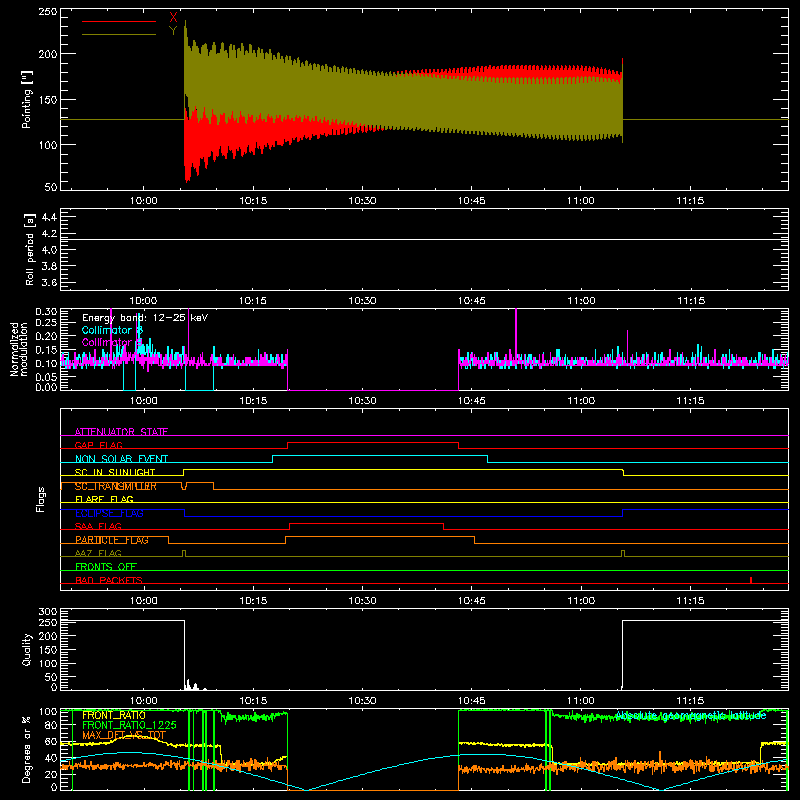The height and width of the screenshot is (800, 800).
Task: Click the 200 tick on Pointing axis
Action: click(x=47, y=54)
